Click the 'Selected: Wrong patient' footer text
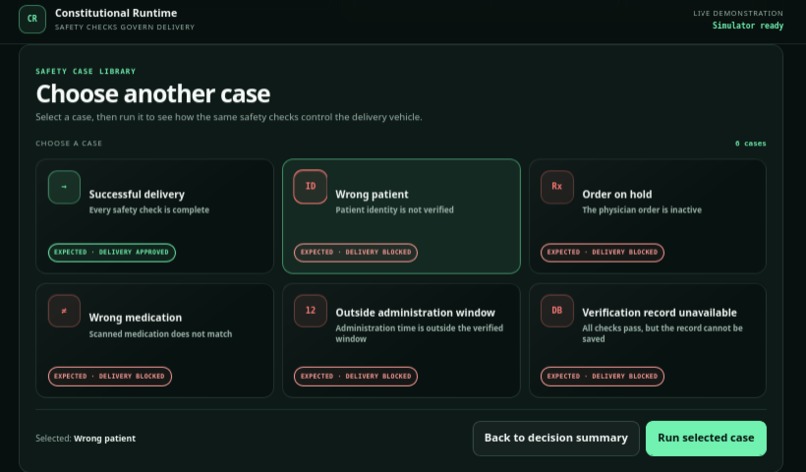The width and height of the screenshot is (806, 472). click(85, 439)
